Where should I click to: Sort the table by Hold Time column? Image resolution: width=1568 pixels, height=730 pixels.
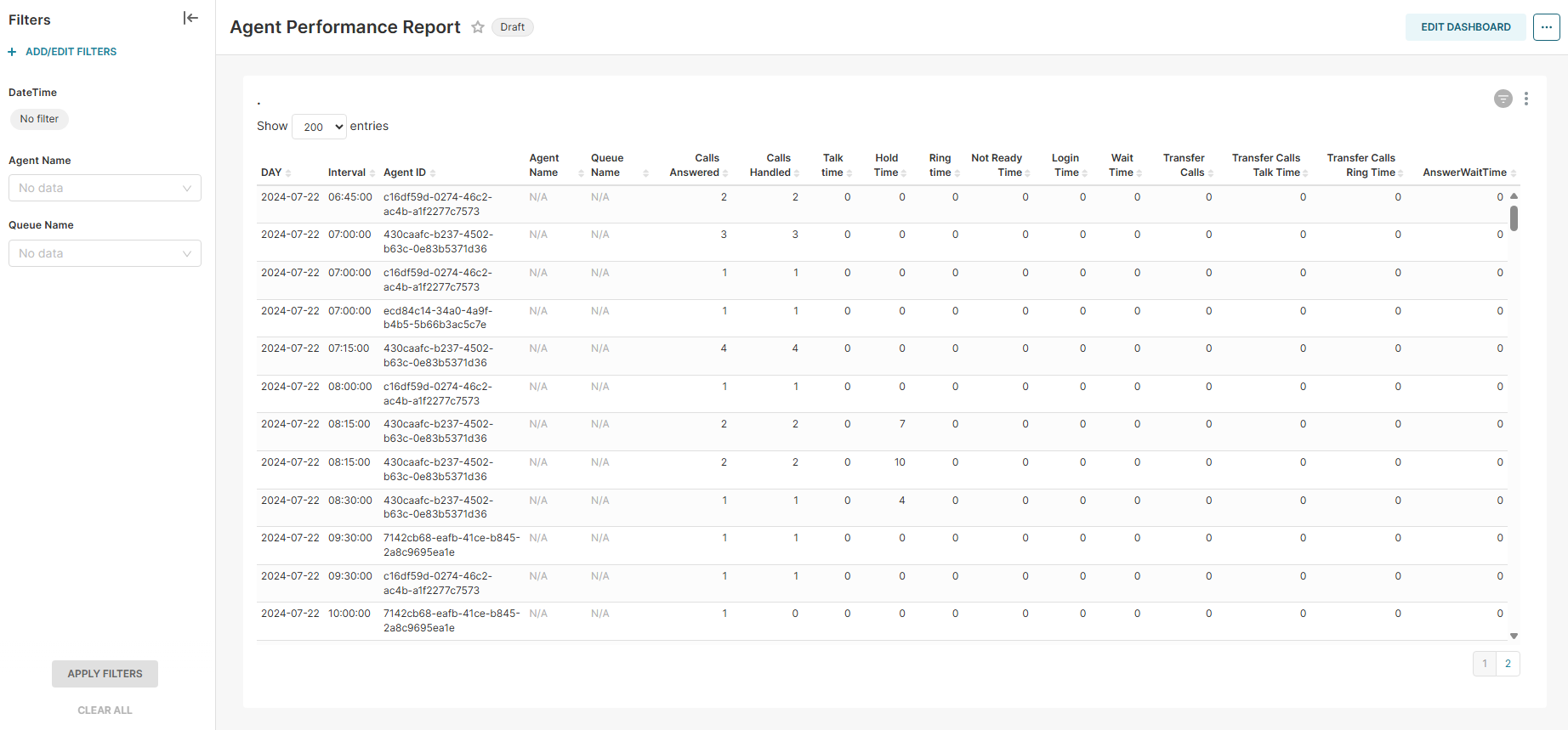(888, 166)
